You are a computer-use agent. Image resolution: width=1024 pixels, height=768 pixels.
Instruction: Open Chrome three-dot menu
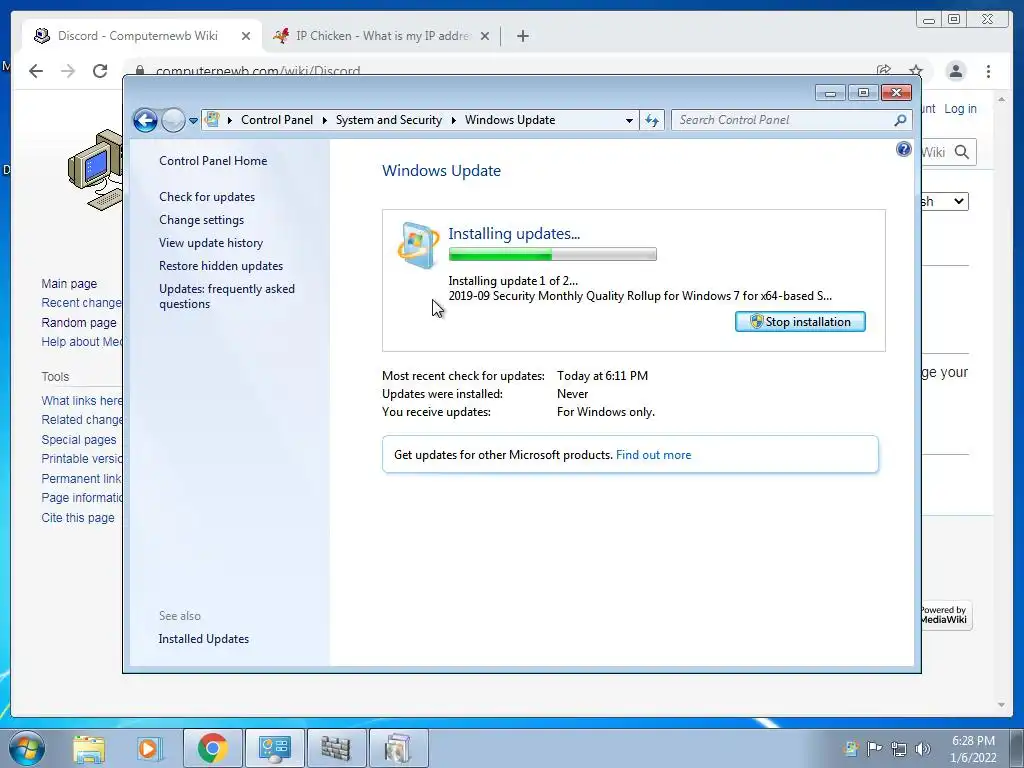click(x=988, y=71)
